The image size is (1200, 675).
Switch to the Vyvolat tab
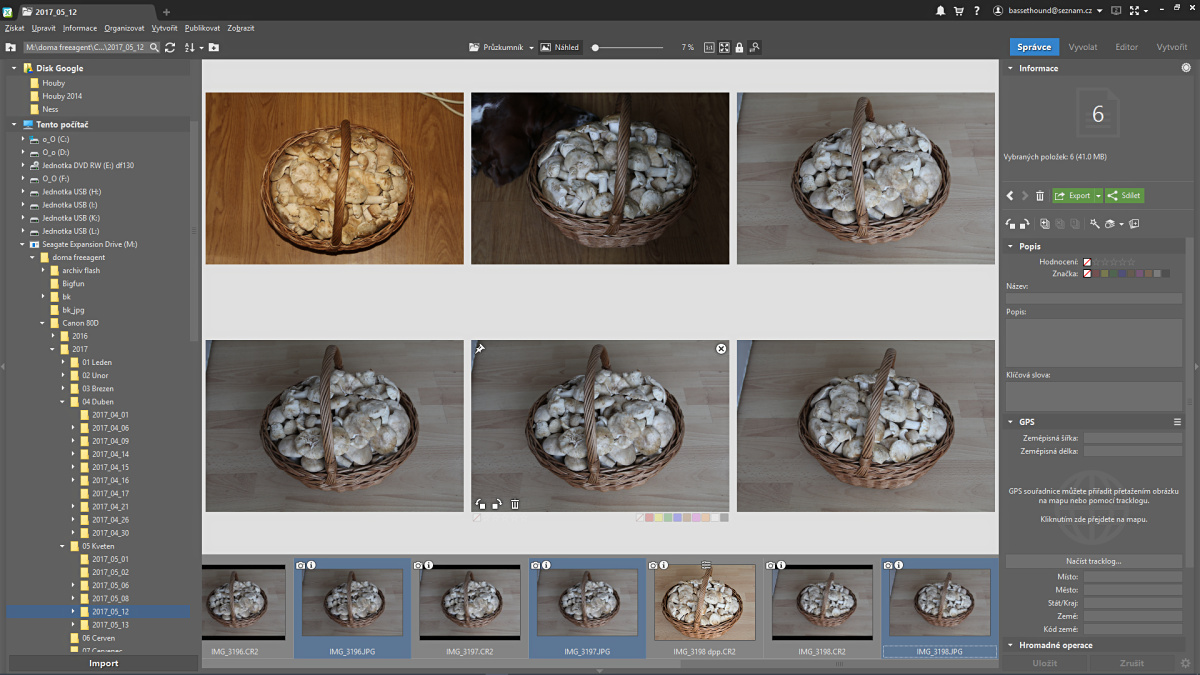tap(1082, 47)
